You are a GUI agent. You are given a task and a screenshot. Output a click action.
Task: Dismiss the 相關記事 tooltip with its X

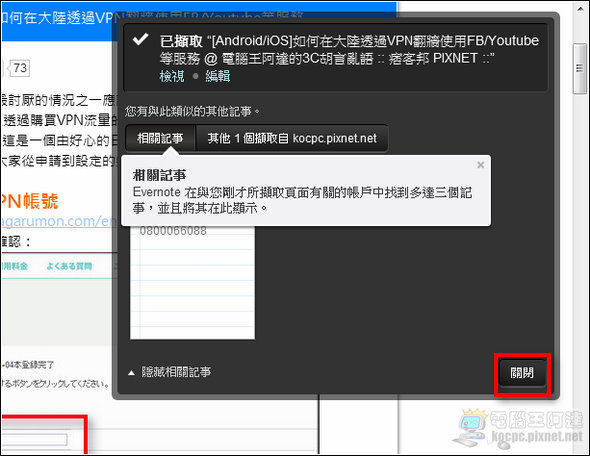click(x=481, y=165)
